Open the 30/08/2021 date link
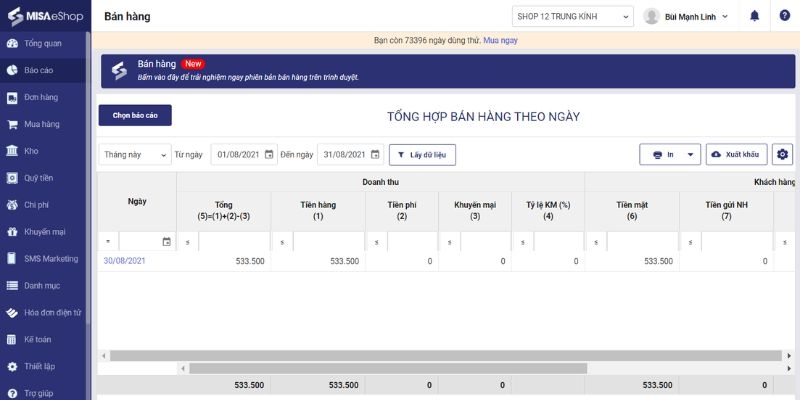Viewport: 800px width, 400px height. pyautogui.click(x=124, y=261)
